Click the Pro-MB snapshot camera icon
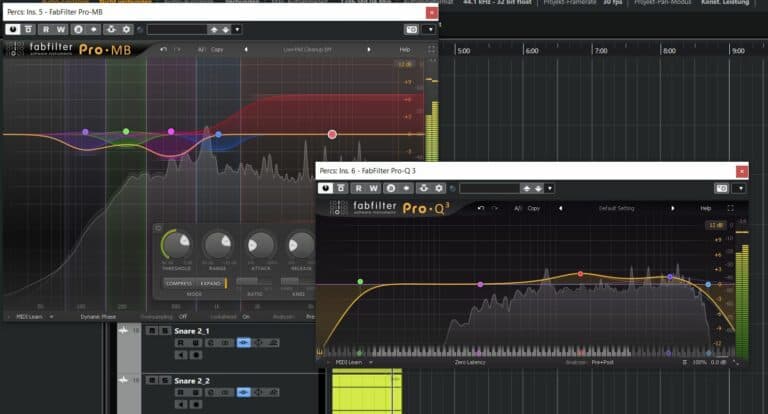Viewport: 768px width, 414px height. point(411,29)
